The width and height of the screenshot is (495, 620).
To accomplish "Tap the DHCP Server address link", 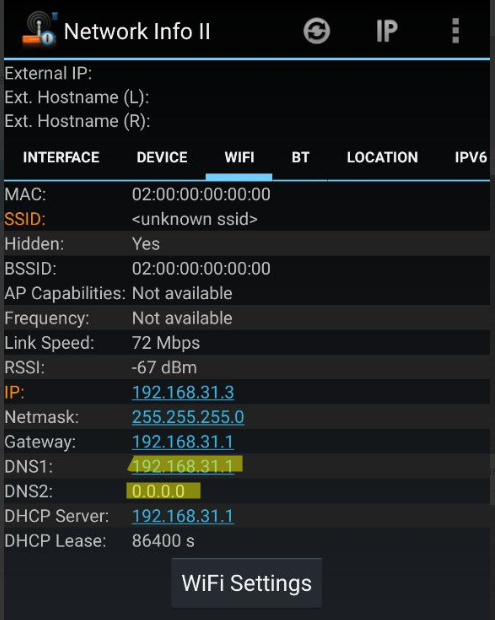I will coord(183,516).
